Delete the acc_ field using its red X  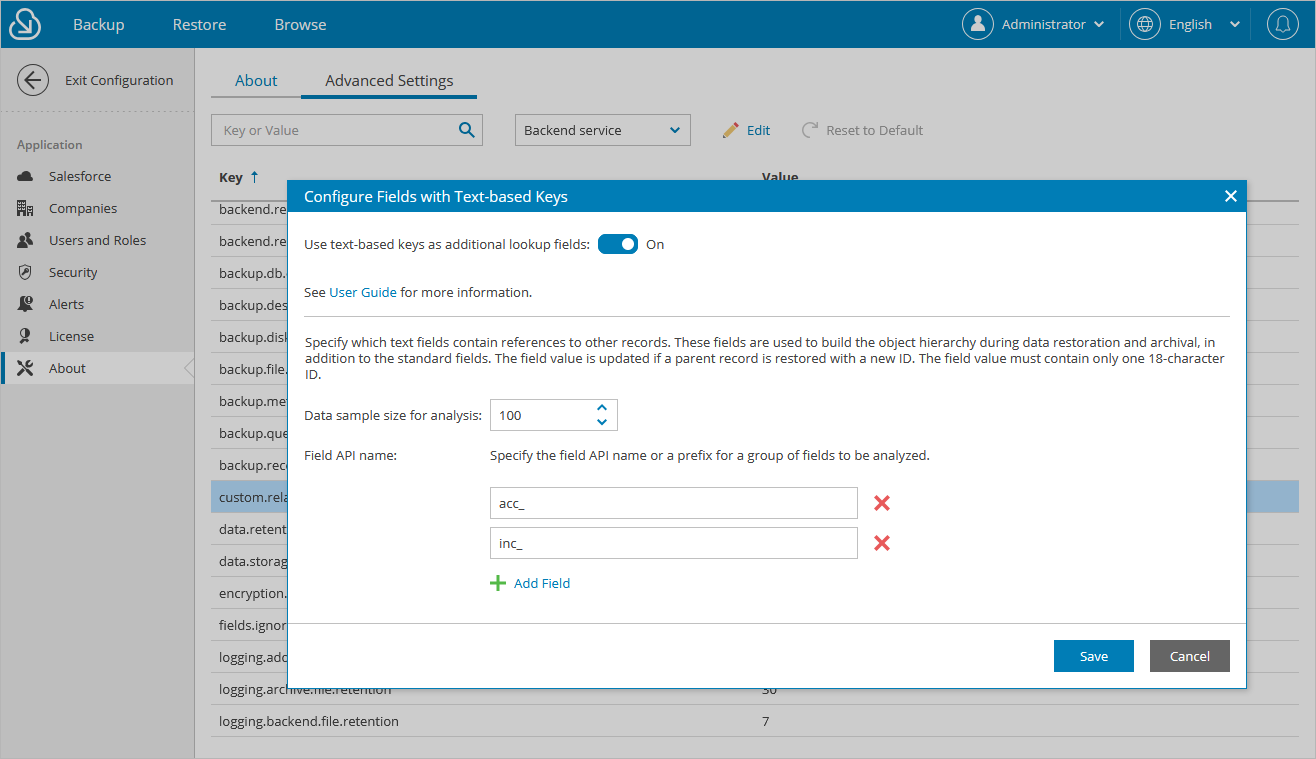(x=881, y=503)
